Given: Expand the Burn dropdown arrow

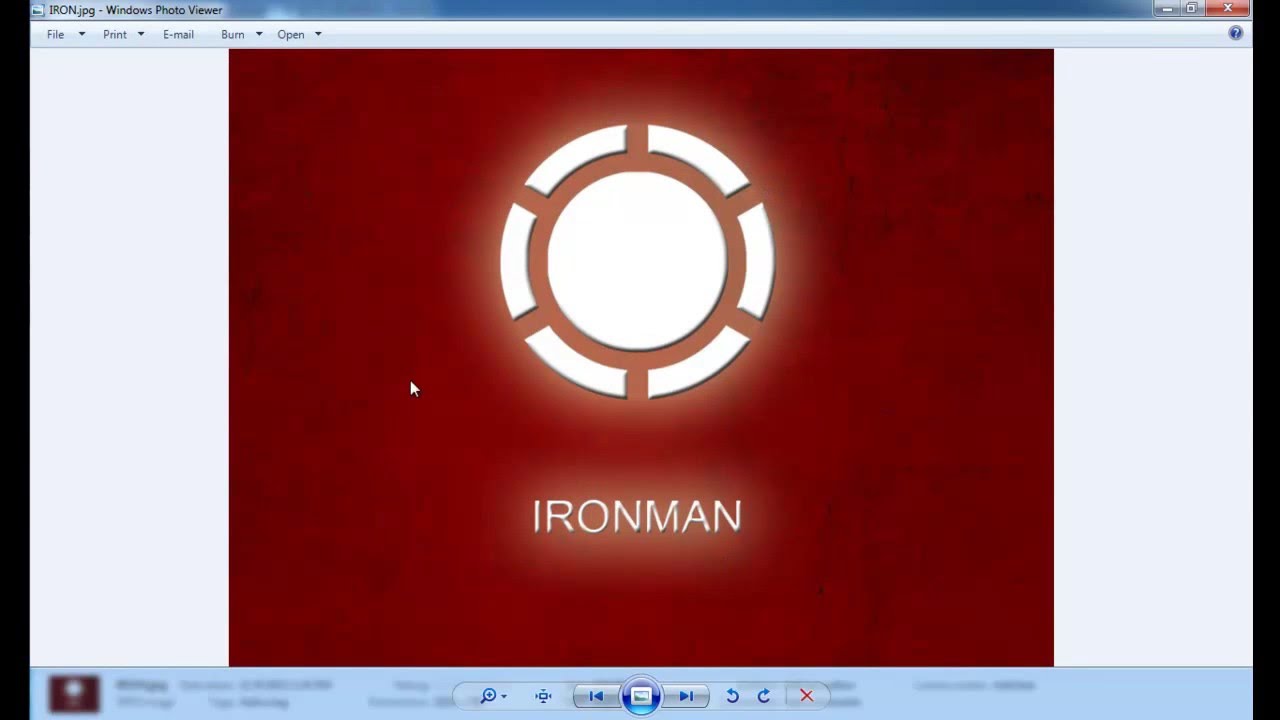Looking at the screenshot, I should pos(258,34).
